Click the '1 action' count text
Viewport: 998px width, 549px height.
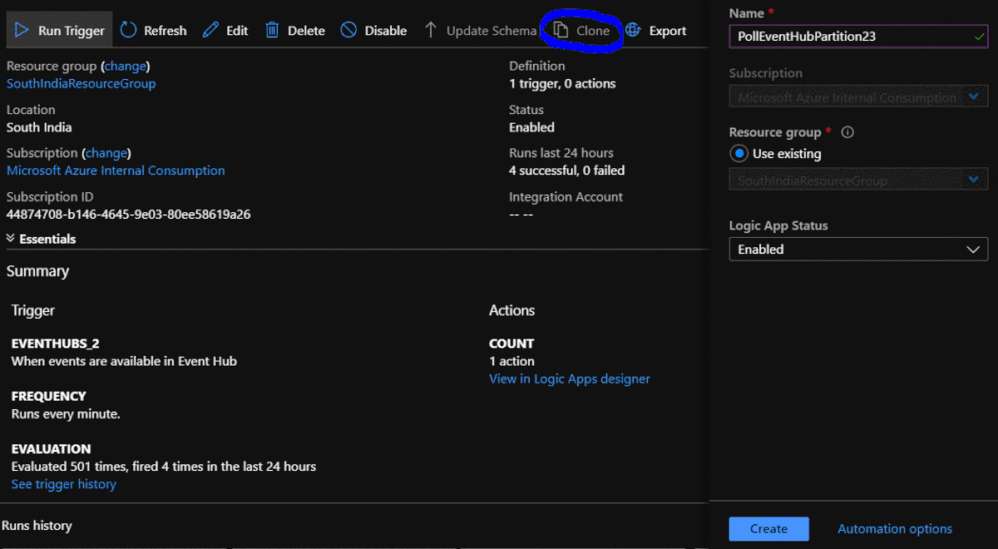[512, 361]
